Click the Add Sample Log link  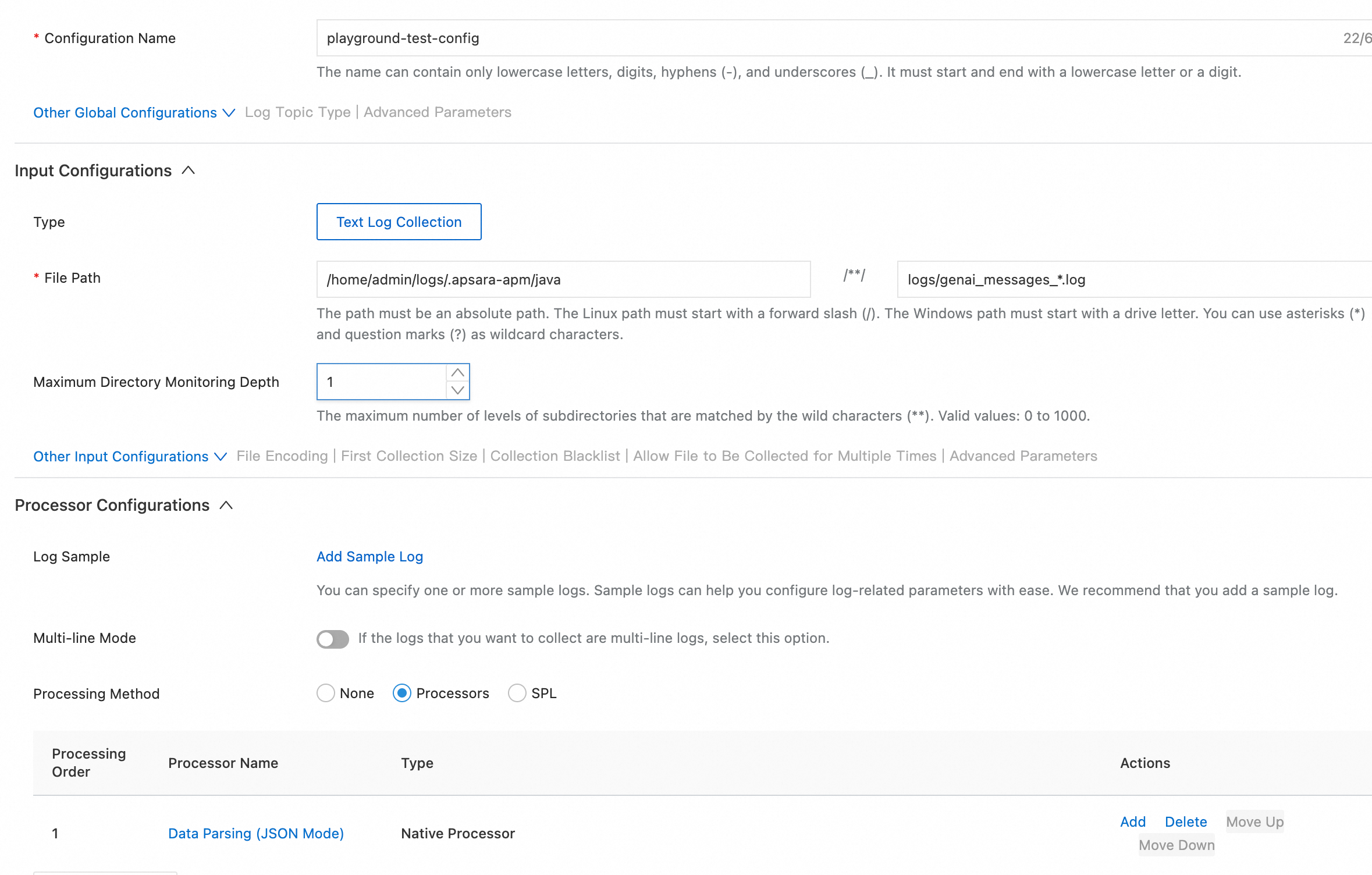(369, 557)
